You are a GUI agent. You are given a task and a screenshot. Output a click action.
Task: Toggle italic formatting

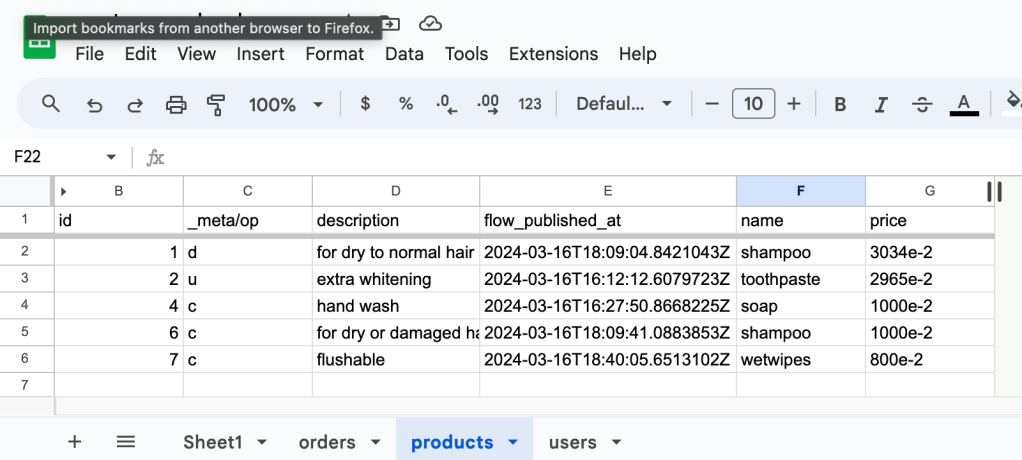(x=881, y=104)
